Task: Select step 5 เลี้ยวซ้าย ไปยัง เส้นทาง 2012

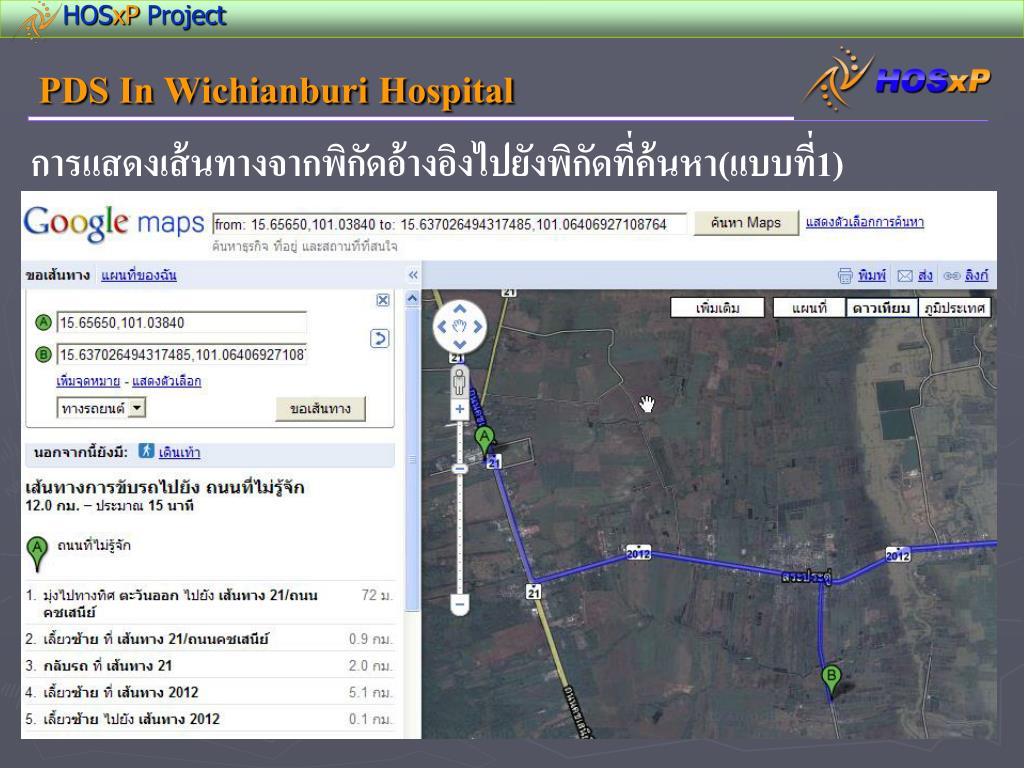Action: (x=210, y=719)
